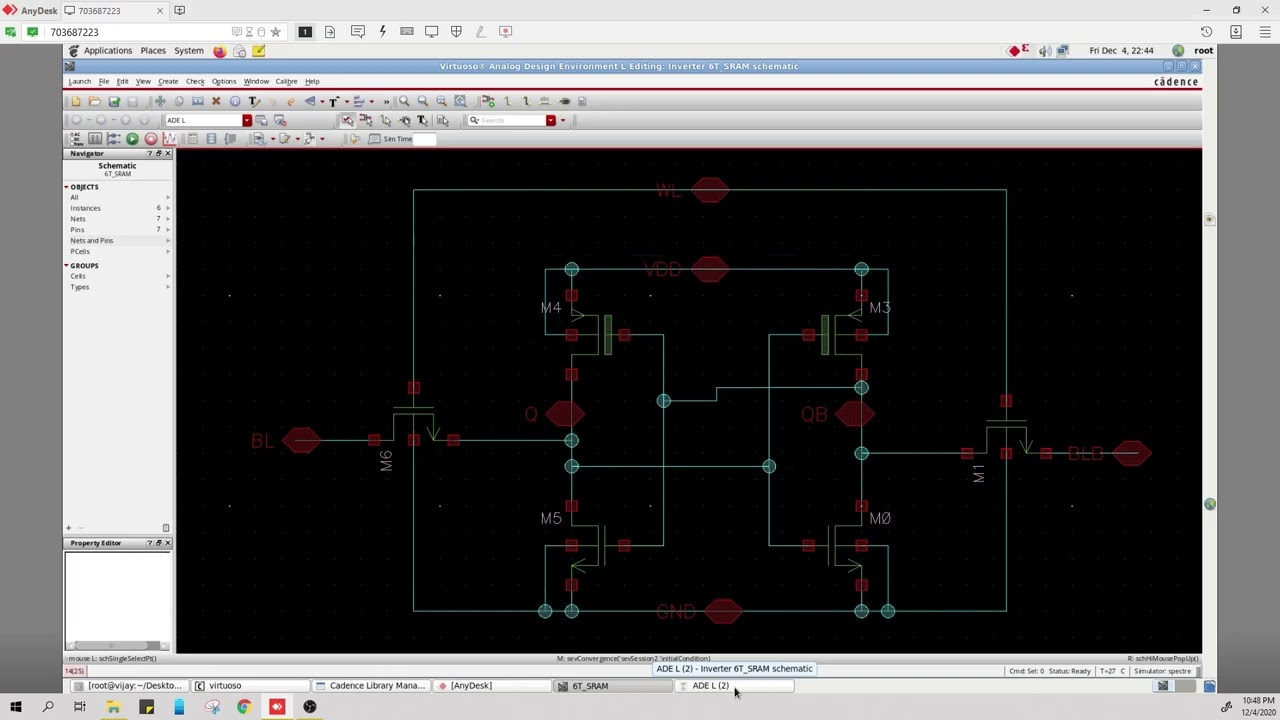
Task: Click the Edit Variables icon
Action: 95,139
